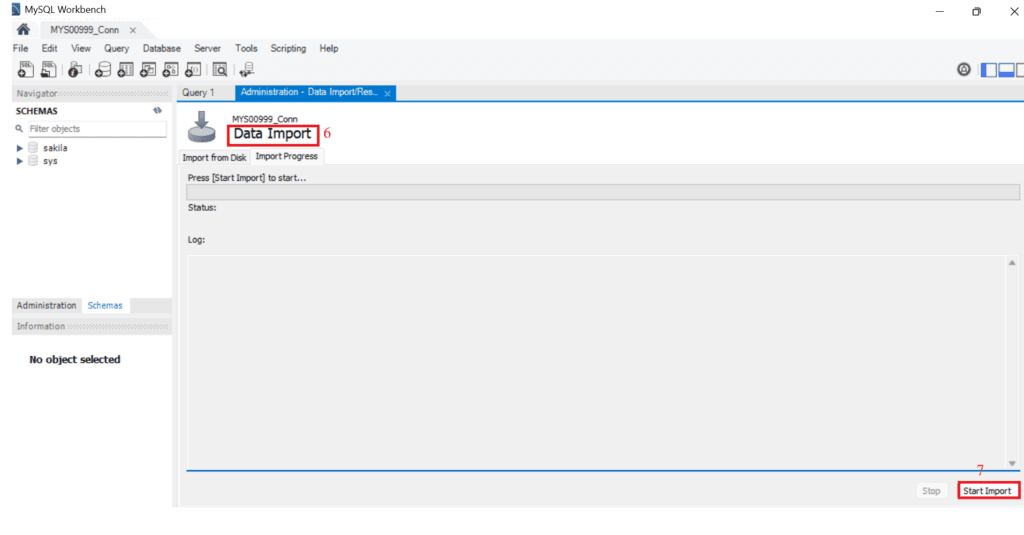The height and width of the screenshot is (535, 1024).
Task: Click the import progress bar
Action: pos(603,192)
